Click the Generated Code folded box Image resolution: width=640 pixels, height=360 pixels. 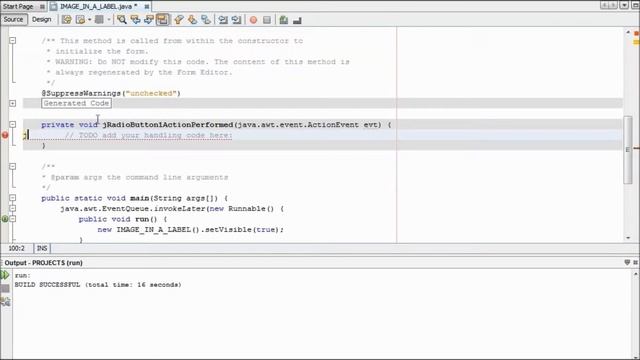coord(76,103)
